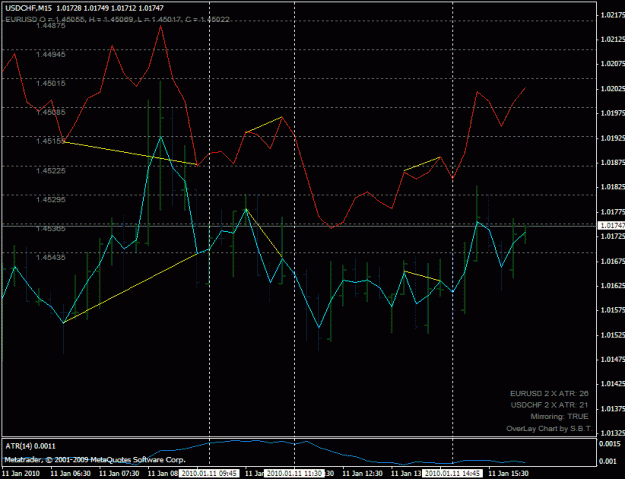Click 1.01975 on the price axis
The image size is (625, 479).
(x=613, y=113)
